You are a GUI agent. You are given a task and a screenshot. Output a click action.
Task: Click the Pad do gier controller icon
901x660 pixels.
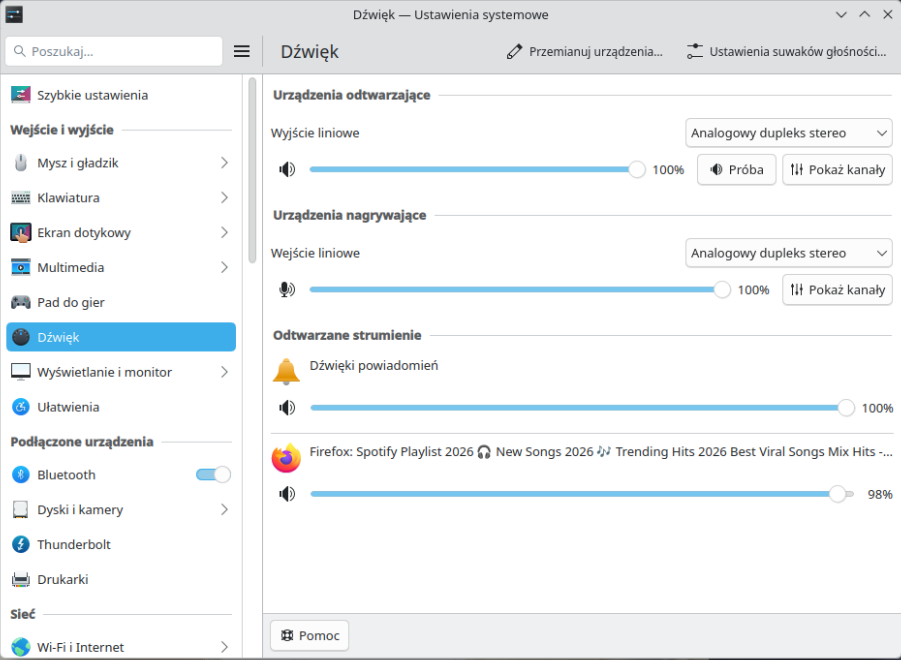pyautogui.click(x=21, y=302)
